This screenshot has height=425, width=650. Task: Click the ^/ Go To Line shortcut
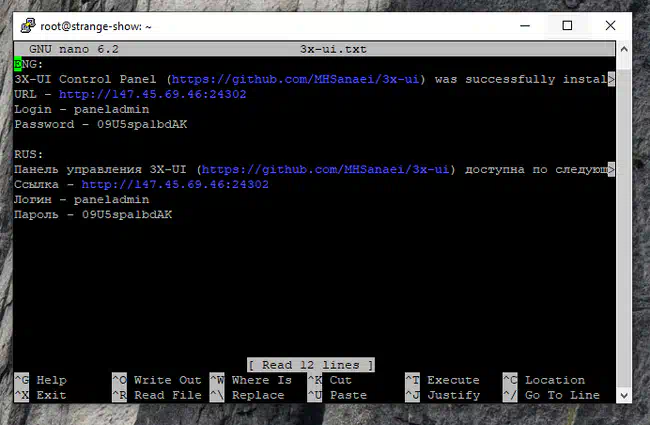pyautogui.click(x=551, y=395)
